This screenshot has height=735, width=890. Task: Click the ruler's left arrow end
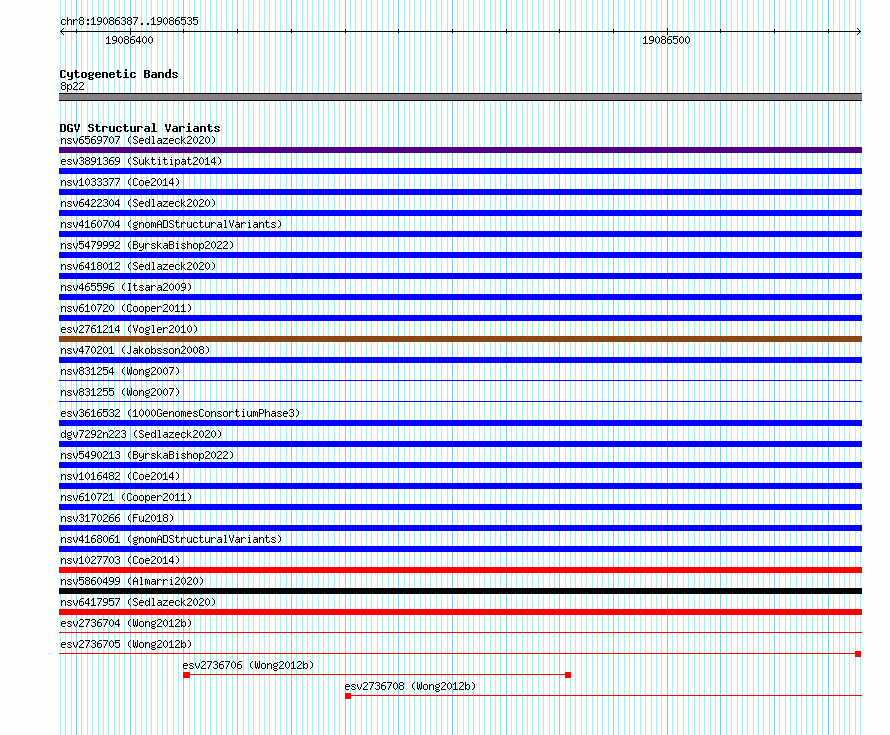[x=62, y=32]
